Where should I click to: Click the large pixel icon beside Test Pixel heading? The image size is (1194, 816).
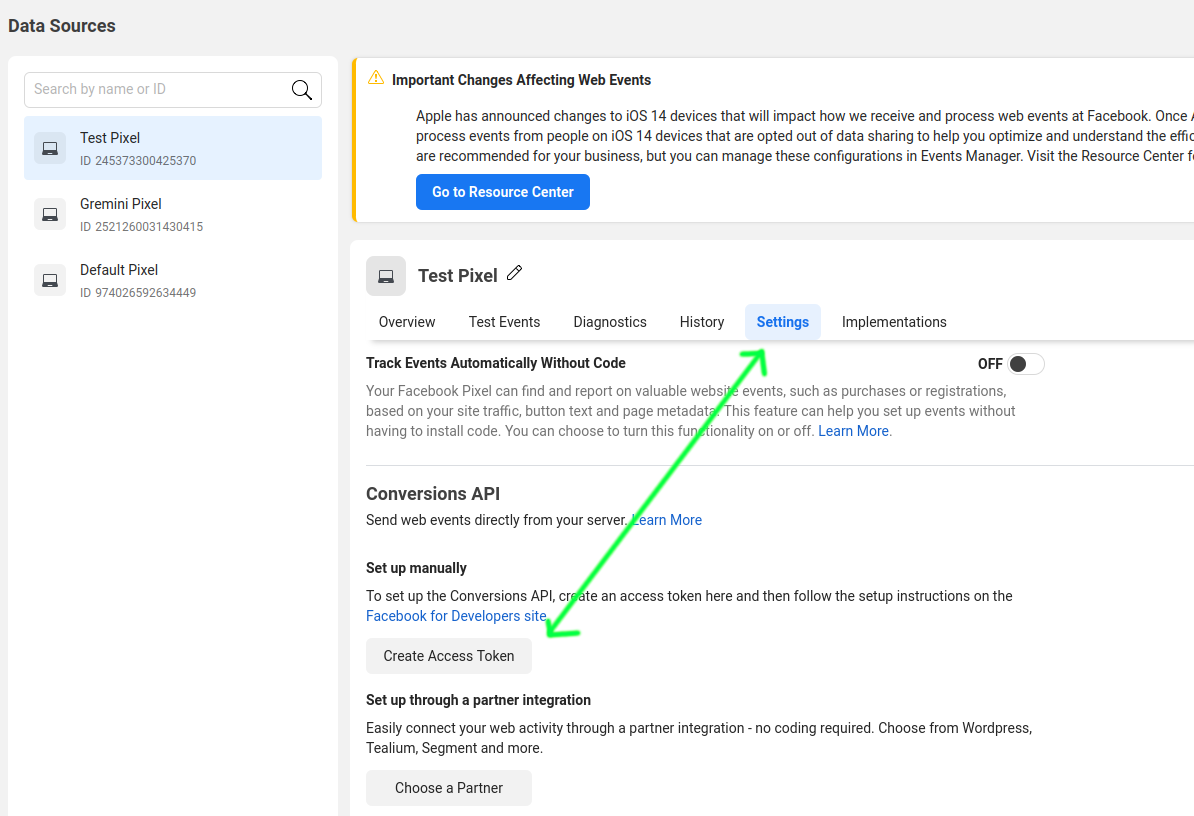pyautogui.click(x=385, y=276)
